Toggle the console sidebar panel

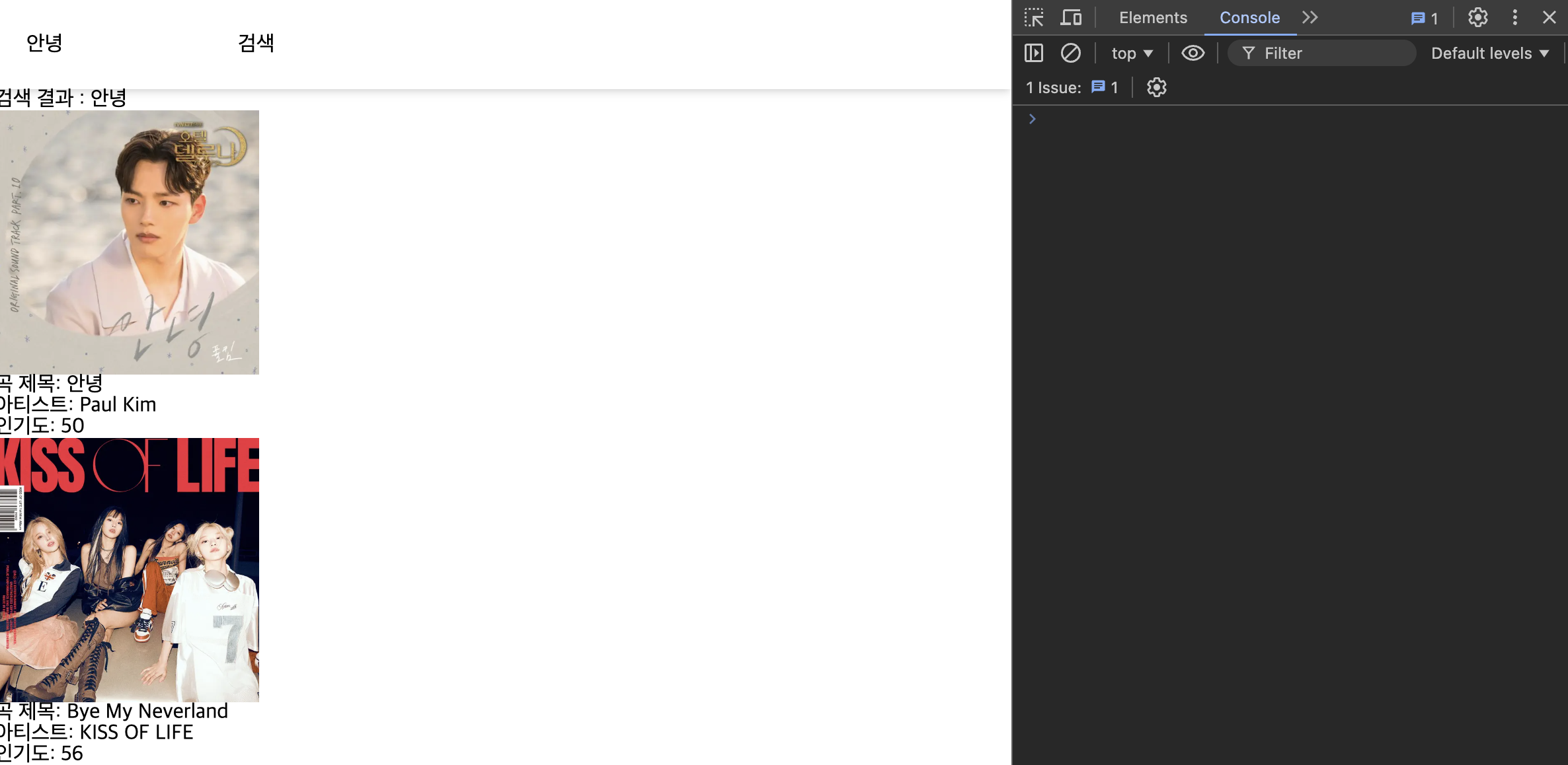[1033, 53]
